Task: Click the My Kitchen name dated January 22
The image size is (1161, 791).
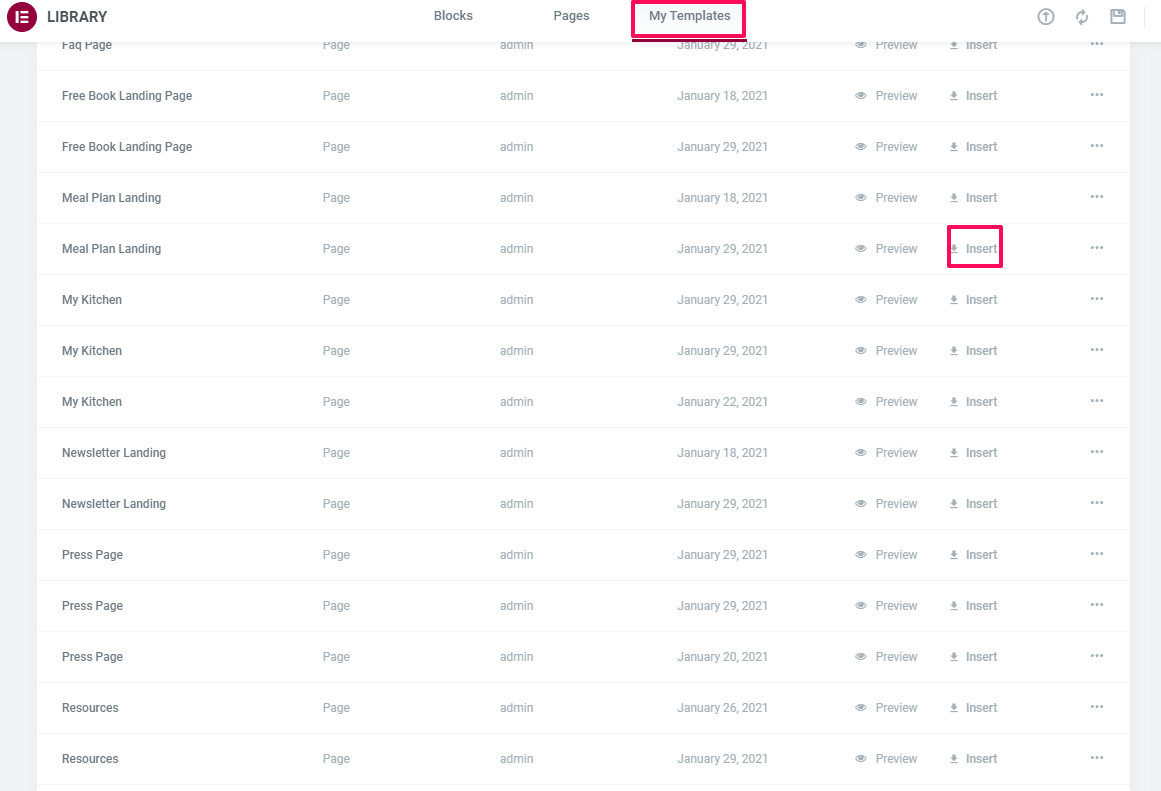Action: pyautogui.click(x=92, y=401)
